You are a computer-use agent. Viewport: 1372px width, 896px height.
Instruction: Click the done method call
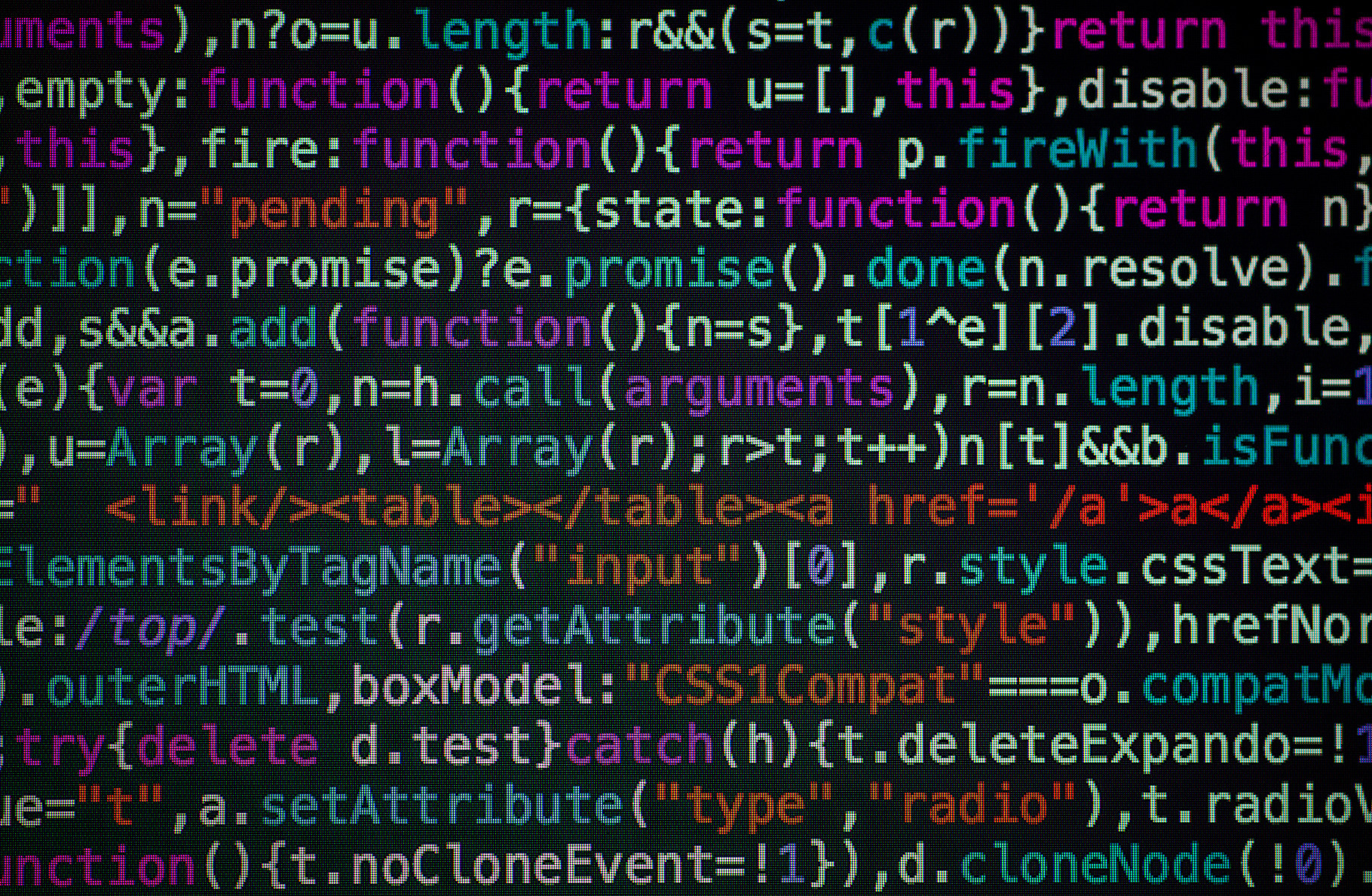tap(926, 270)
